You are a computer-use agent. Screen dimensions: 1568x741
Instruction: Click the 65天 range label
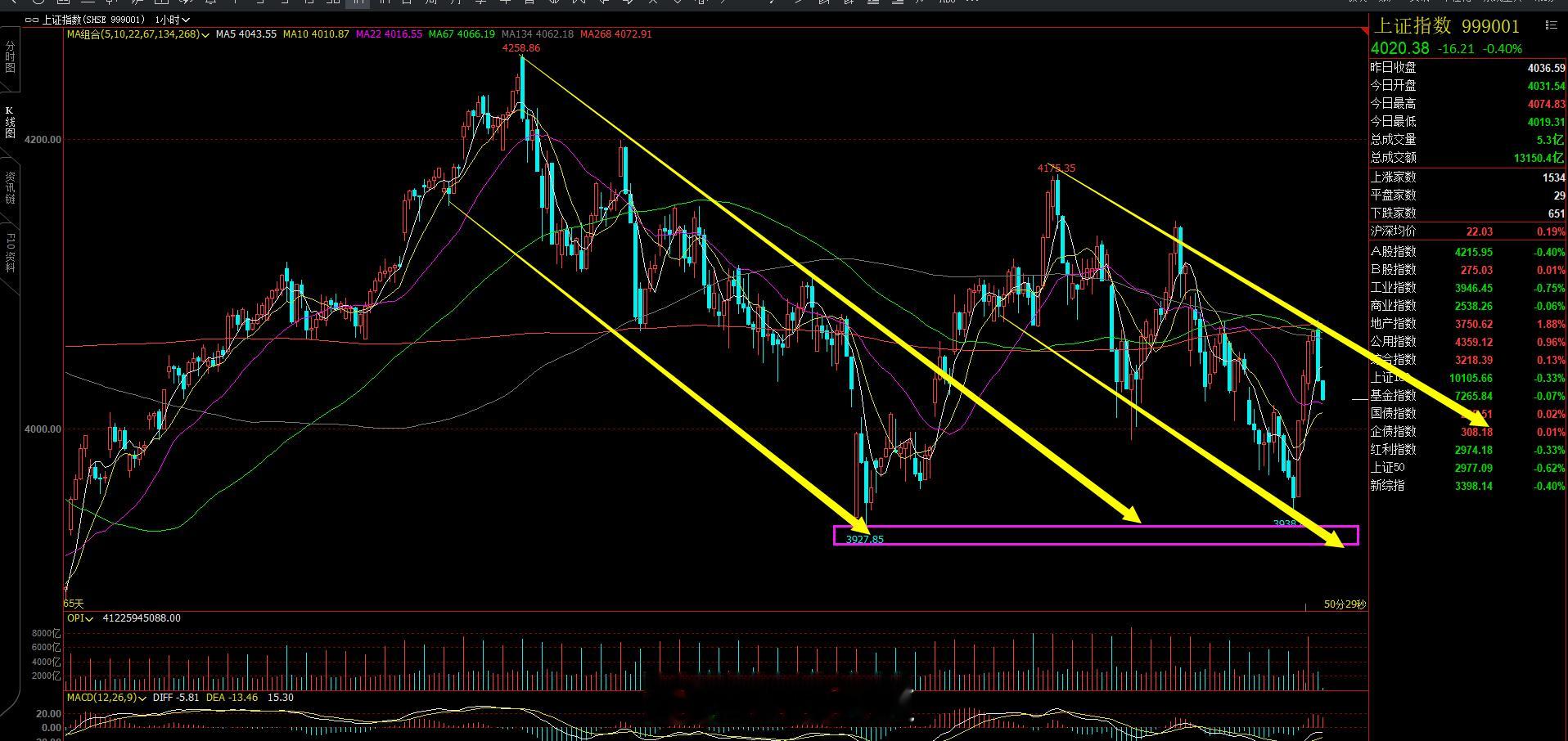(x=74, y=604)
